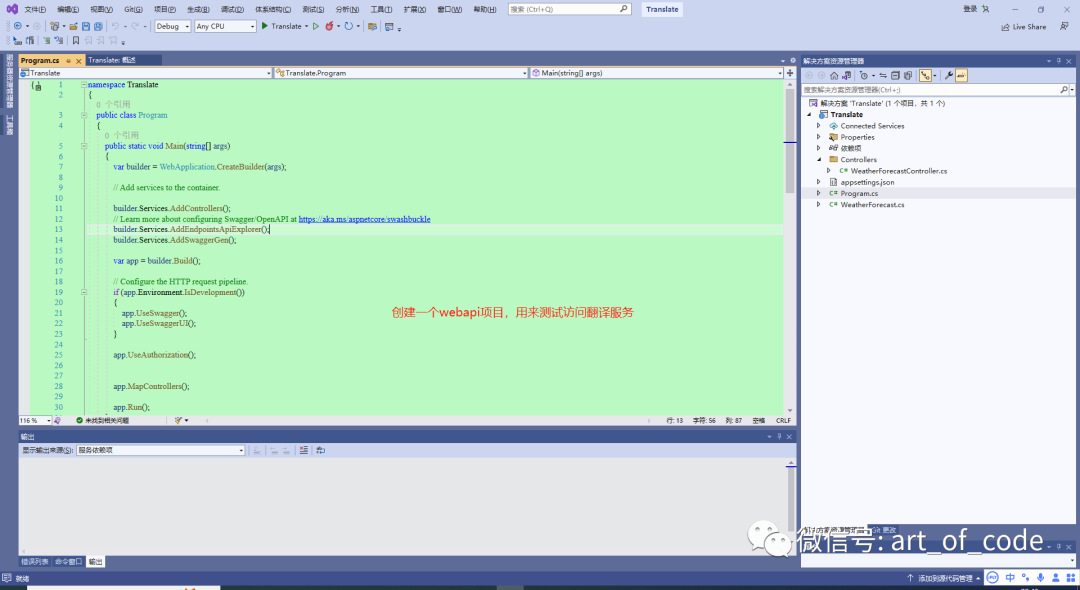The height and width of the screenshot is (590, 1080).
Task: Click the split editor plus icon
Action: [x=790, y=73]
